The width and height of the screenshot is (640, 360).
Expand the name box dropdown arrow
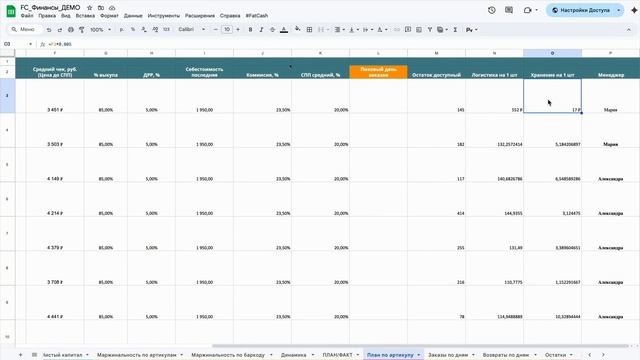(30, 44)
